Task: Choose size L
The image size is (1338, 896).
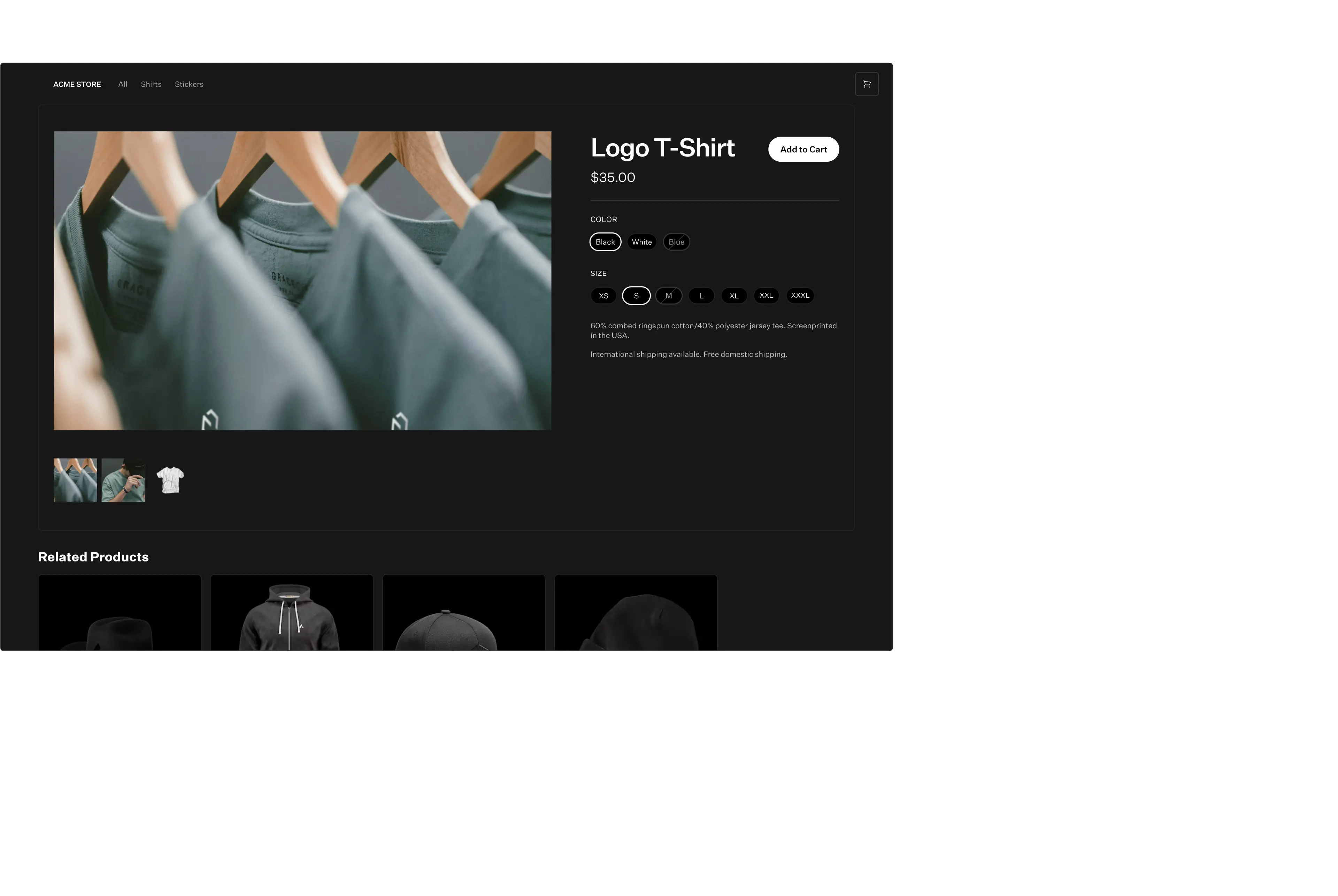Action: [x=701, y=296]
